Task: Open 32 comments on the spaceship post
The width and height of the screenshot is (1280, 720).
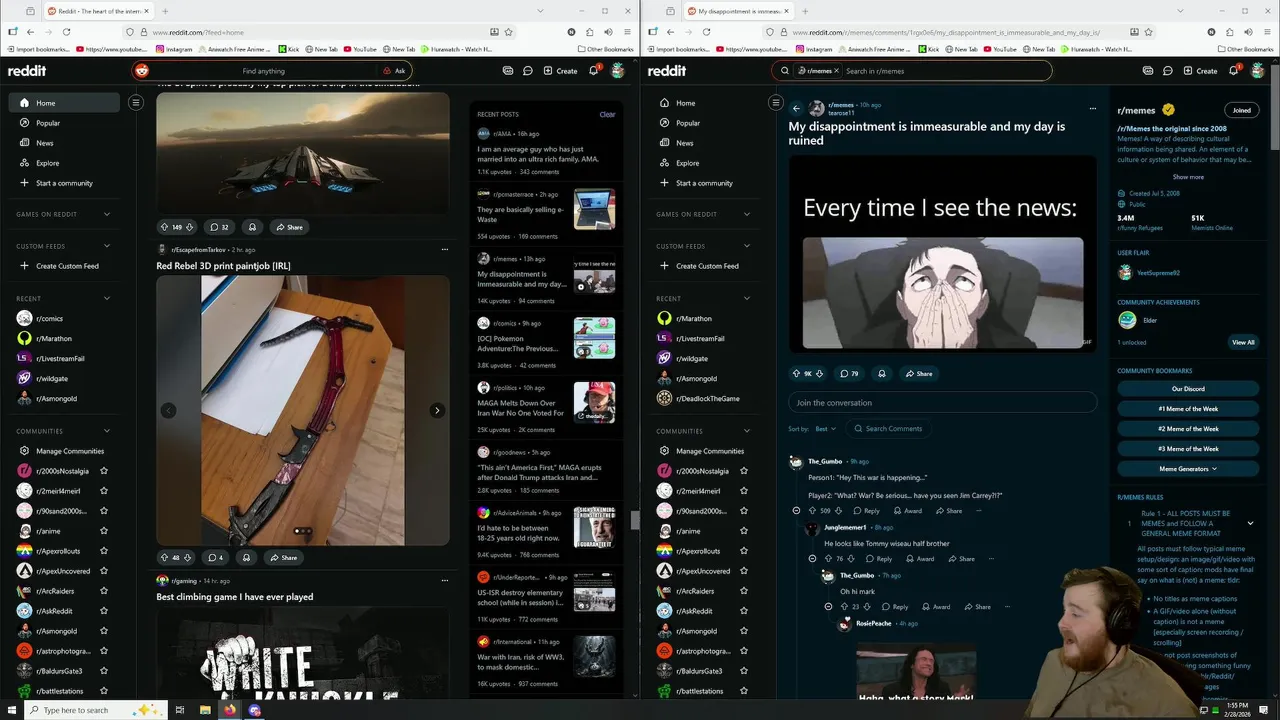Action: point(218,227)
